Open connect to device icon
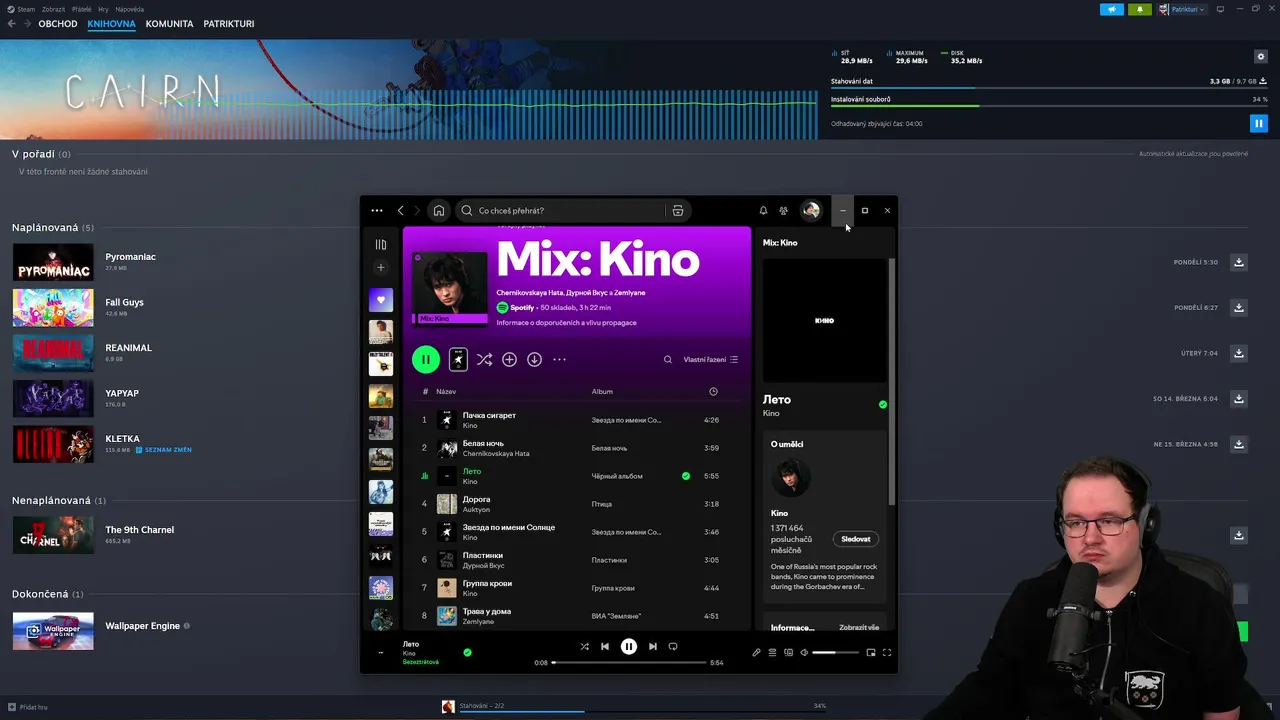Image resolution: width=1280 pixels, height=720 pixels. click(x=788, y=652)
